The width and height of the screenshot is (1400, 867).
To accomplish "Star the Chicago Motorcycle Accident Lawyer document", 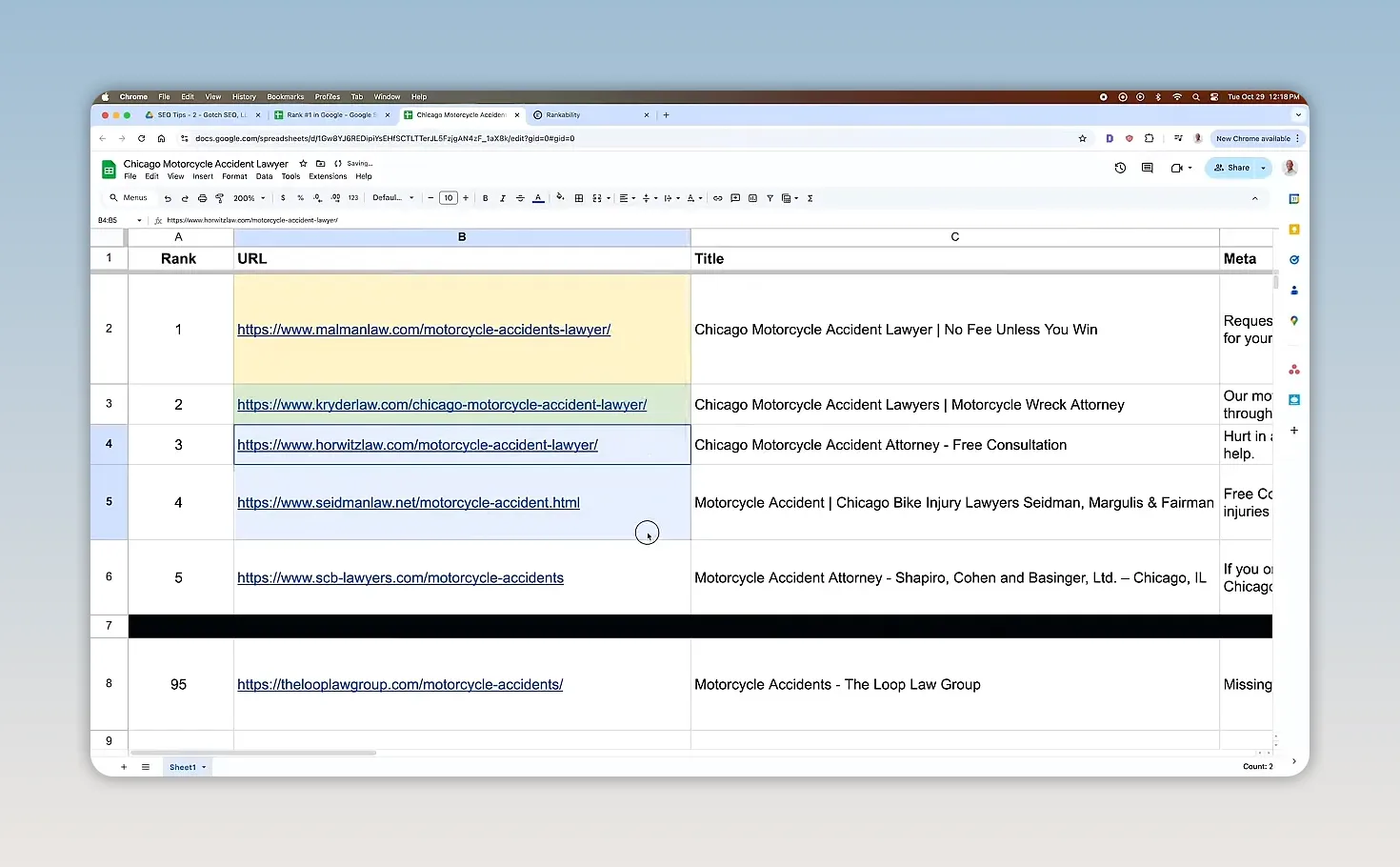I will click(303, 164).
